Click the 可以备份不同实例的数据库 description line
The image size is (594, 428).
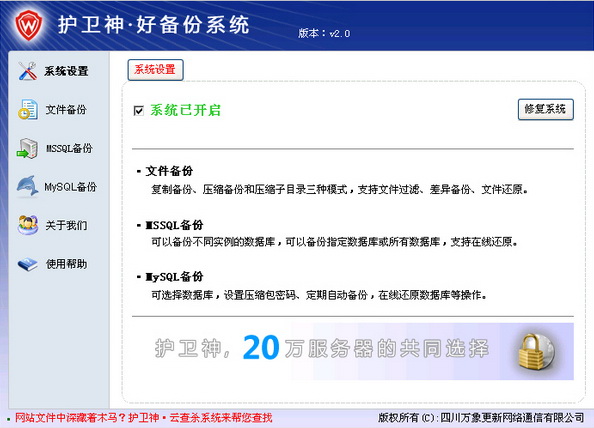[x=335, y=242]
